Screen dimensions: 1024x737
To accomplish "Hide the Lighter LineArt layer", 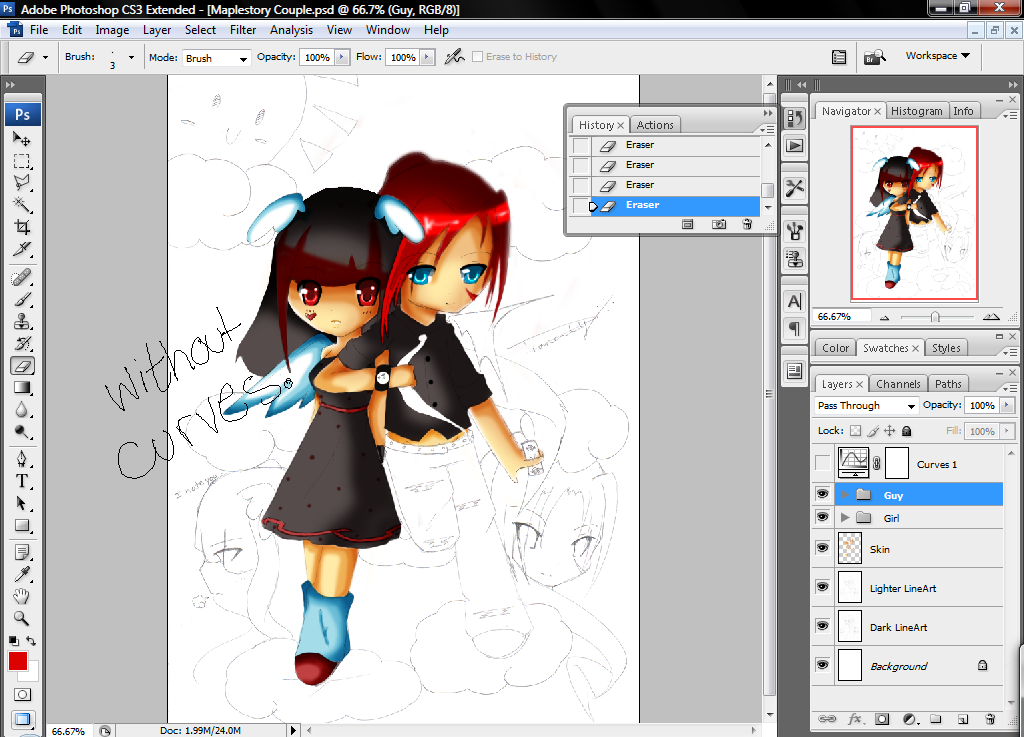I will coord(822,588).
